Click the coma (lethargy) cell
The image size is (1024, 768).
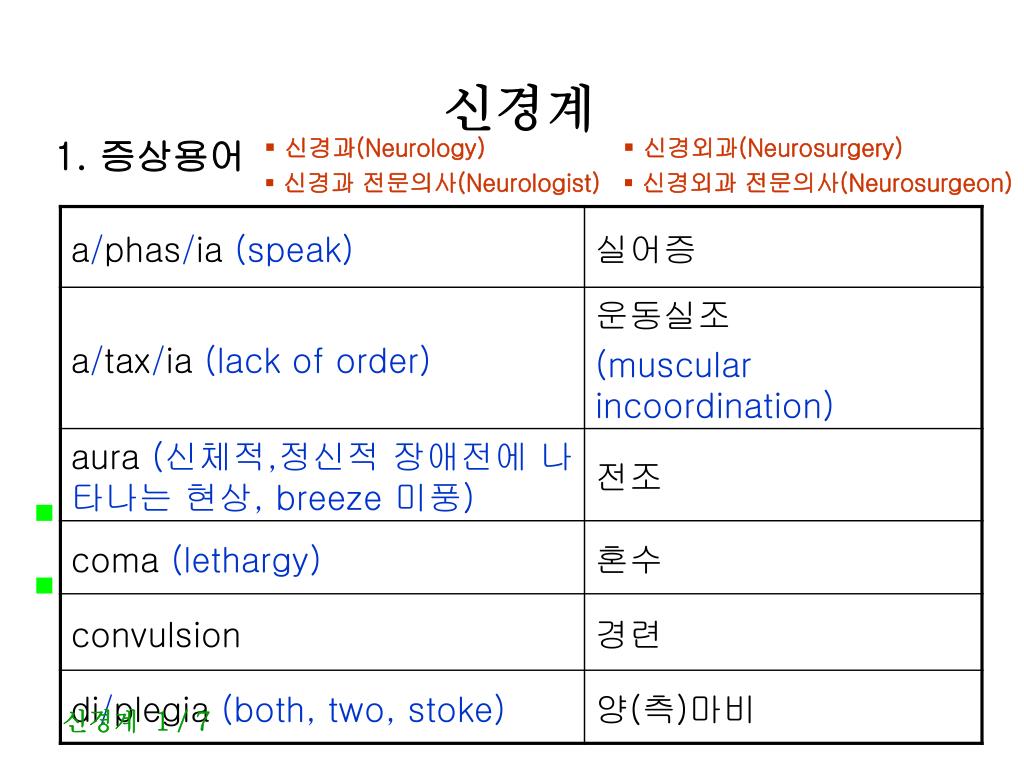click(x=196, y=560)
